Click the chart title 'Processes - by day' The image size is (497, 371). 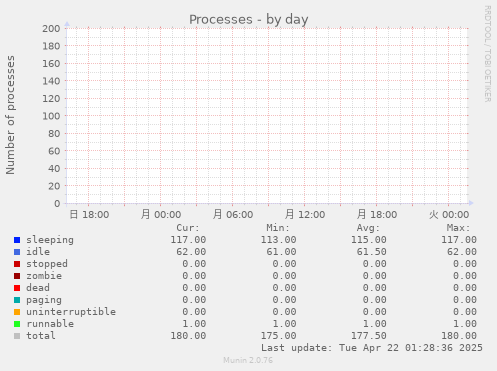click(x=249, y=20)
